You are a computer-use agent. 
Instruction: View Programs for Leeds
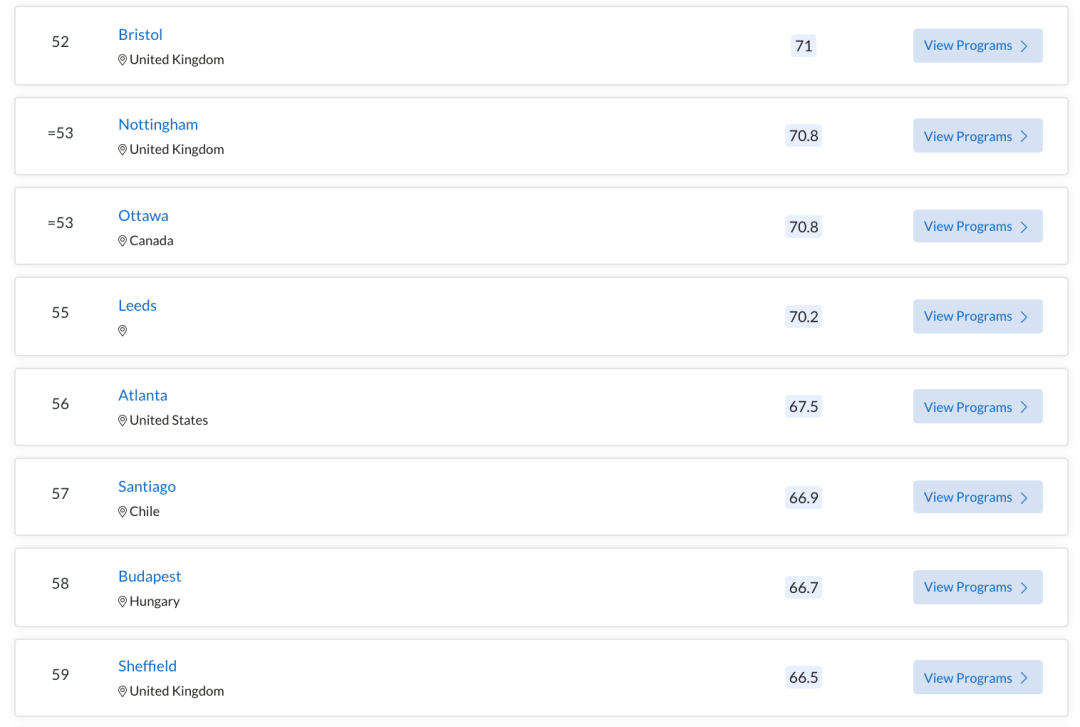(x=977, y=317)
